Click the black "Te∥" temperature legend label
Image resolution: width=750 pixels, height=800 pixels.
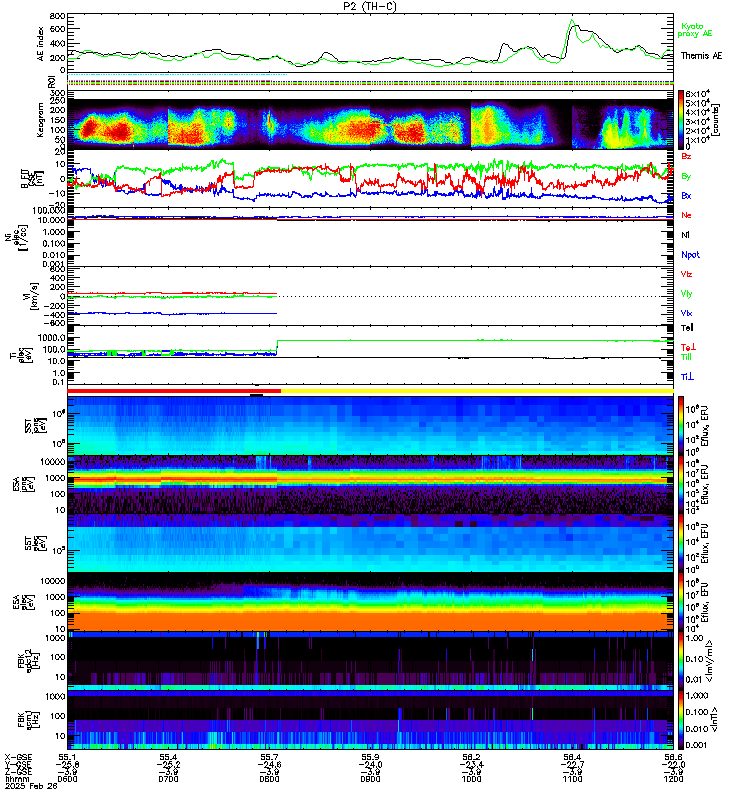687,328
